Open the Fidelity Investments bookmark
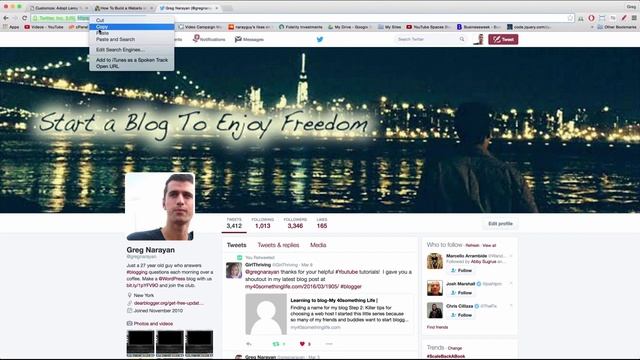This screenshot has width=640, height=360. coord(301,27)
